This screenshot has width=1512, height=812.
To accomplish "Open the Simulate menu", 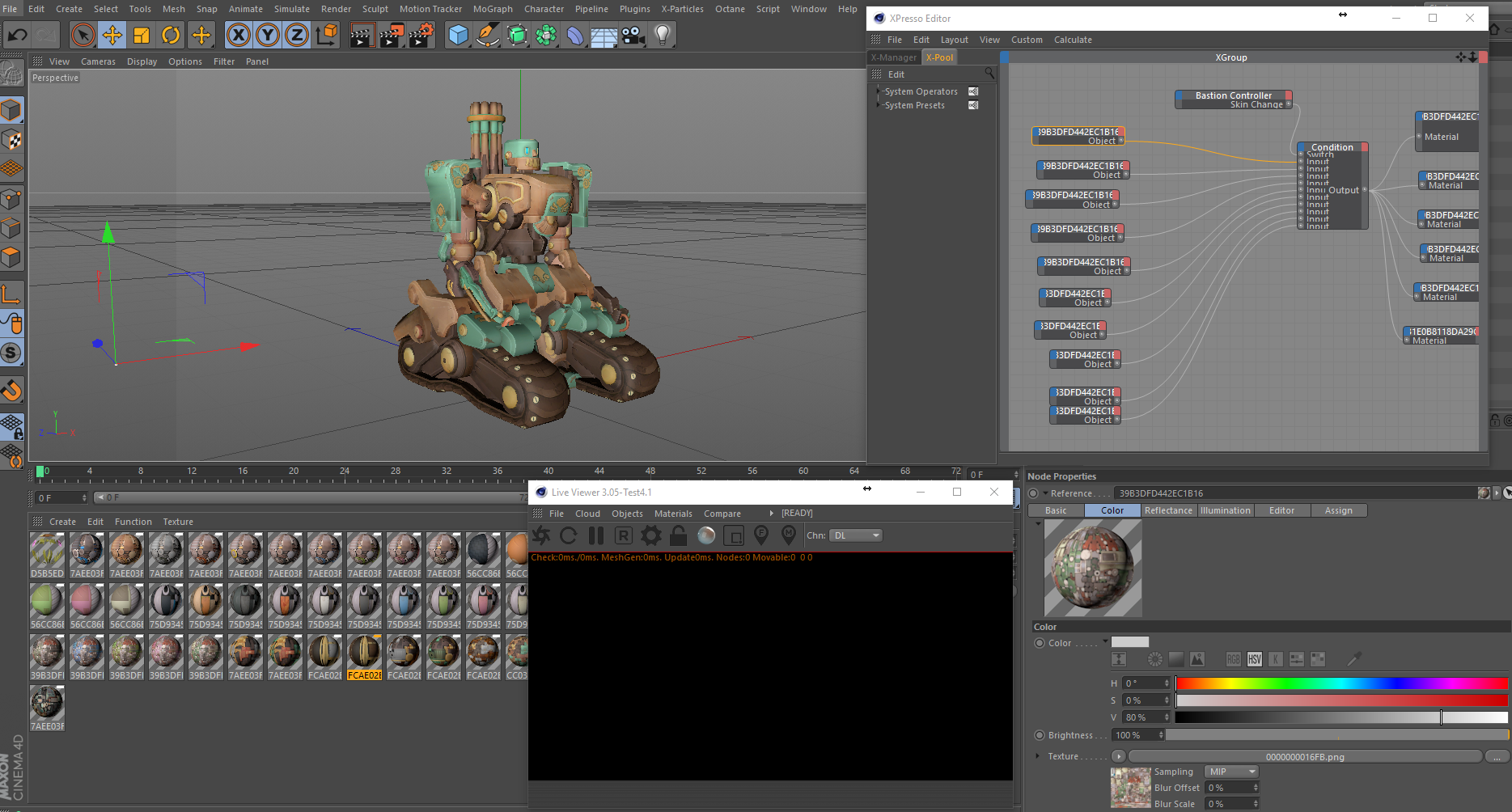I will pyautogui.click(x=292, y=9).
